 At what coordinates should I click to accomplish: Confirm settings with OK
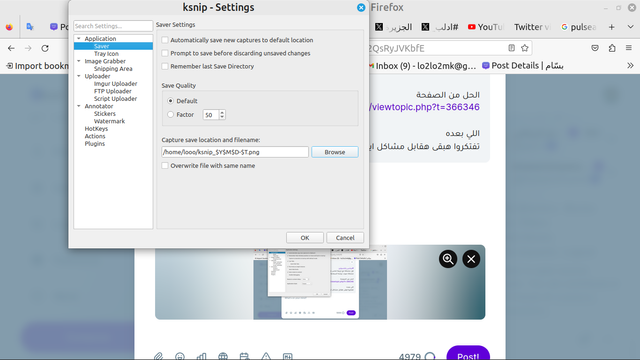click(x=305, y=238)
